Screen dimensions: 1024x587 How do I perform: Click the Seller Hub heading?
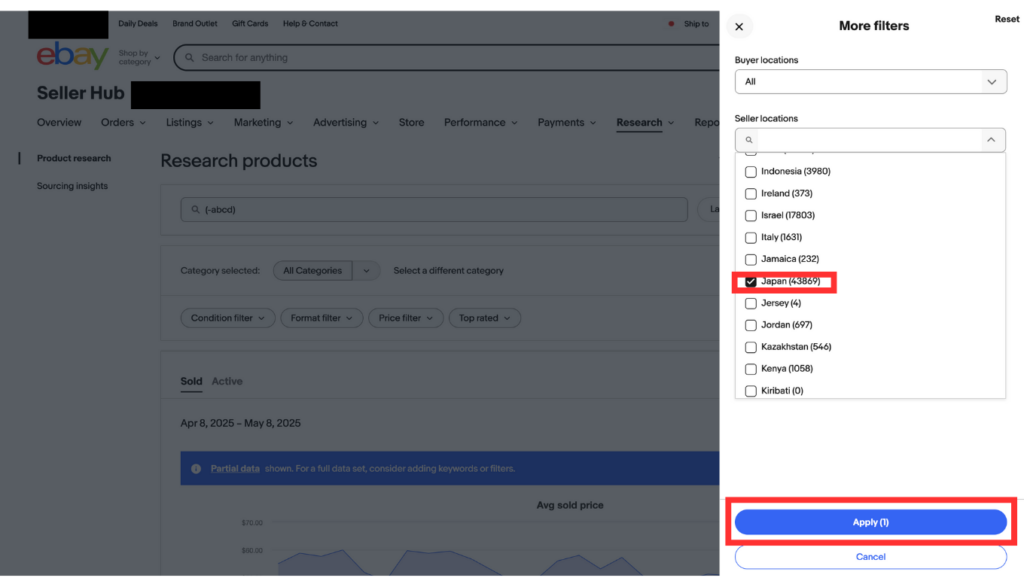pyautogui.click(x=80, y=93)
